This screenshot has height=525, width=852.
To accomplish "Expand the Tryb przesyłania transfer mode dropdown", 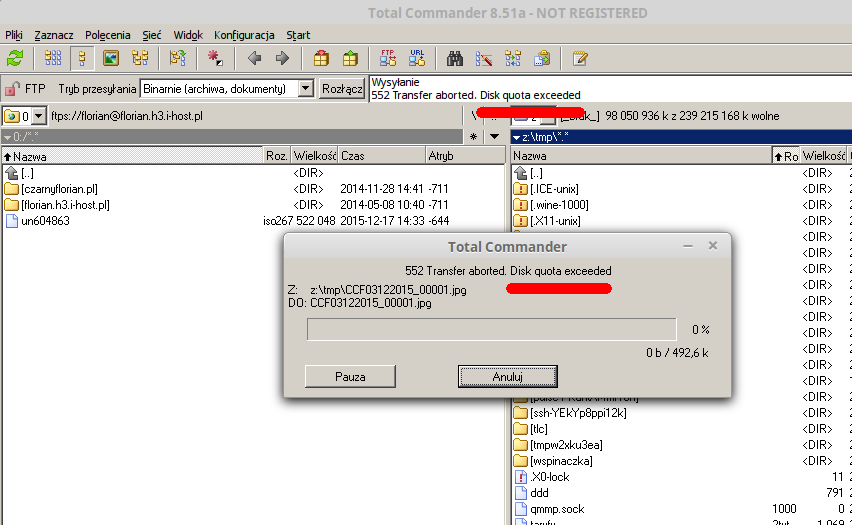I will click(306, 88).
